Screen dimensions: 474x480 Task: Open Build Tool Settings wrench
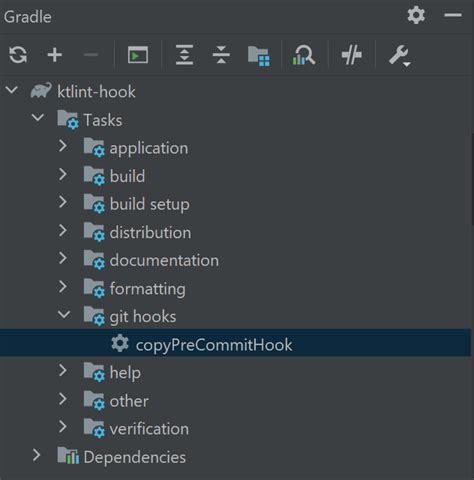click(399, 55)
